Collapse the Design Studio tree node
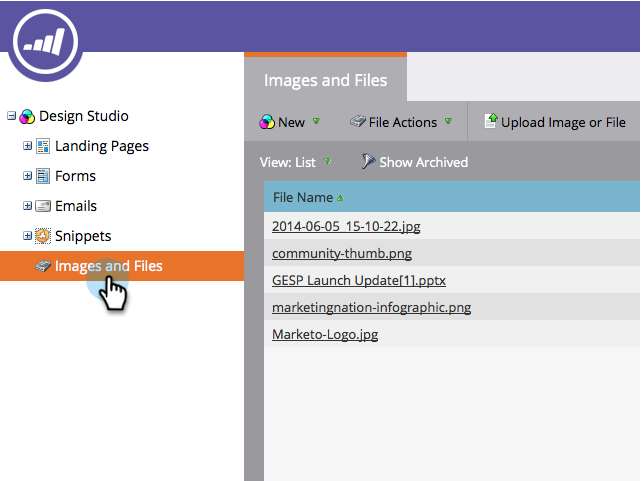The height and width of the screenshot is (481, 641). (x=11, y=116)
